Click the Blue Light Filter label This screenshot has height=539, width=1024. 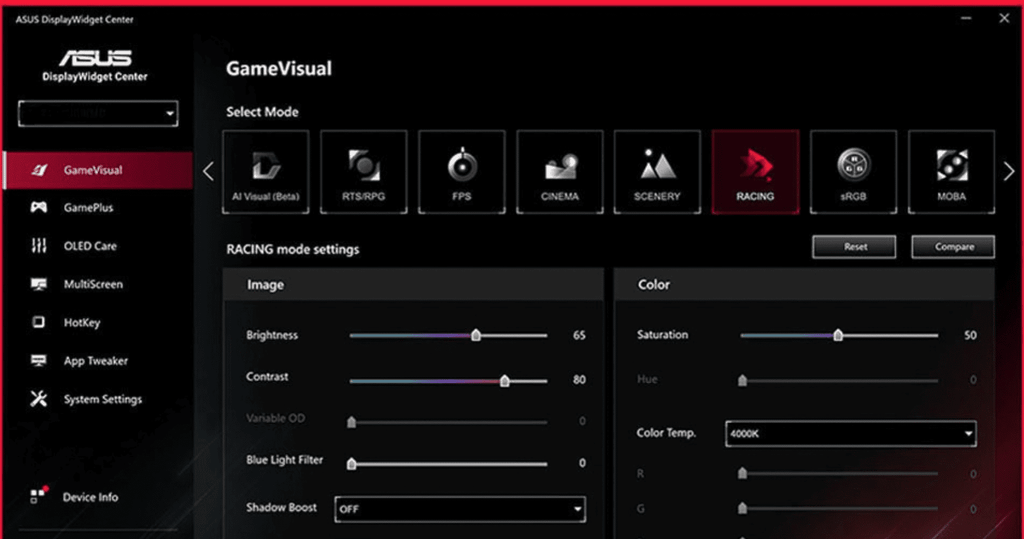(x=285, y=460)
